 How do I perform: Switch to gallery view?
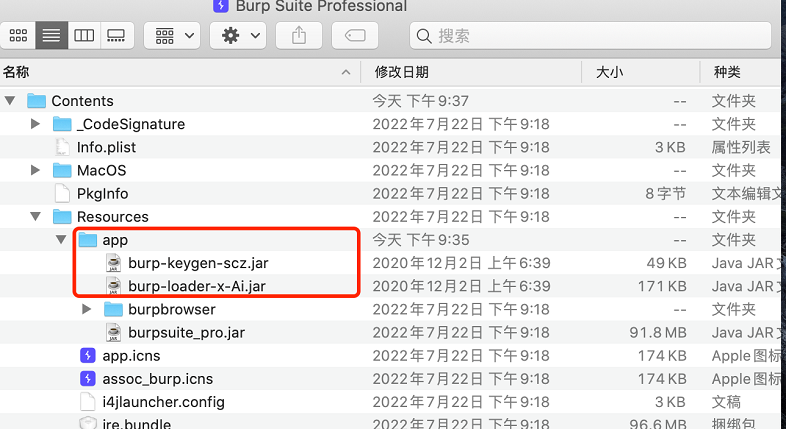click(116, 36)
